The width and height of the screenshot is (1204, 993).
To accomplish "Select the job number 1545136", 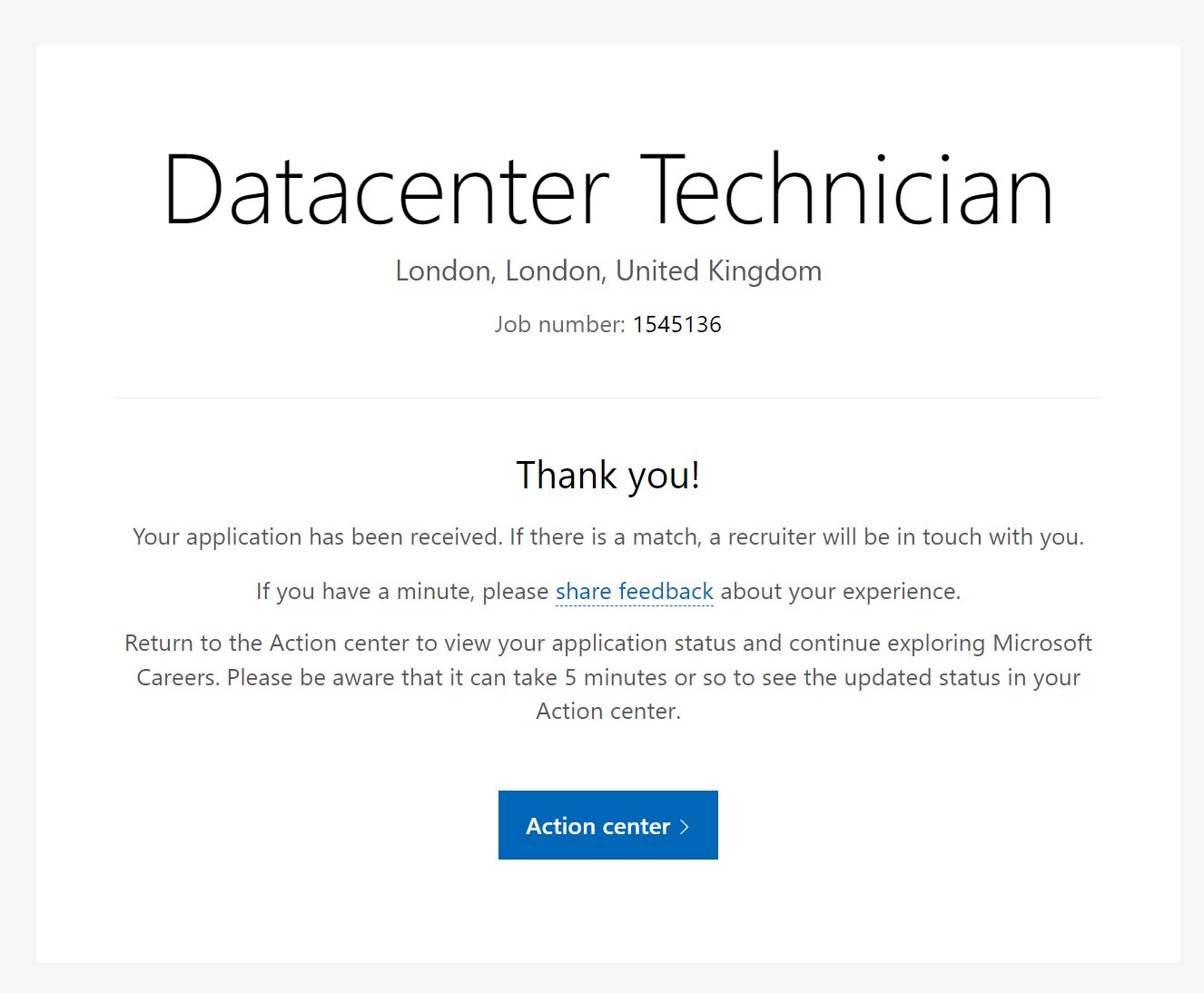I will 676,325.
